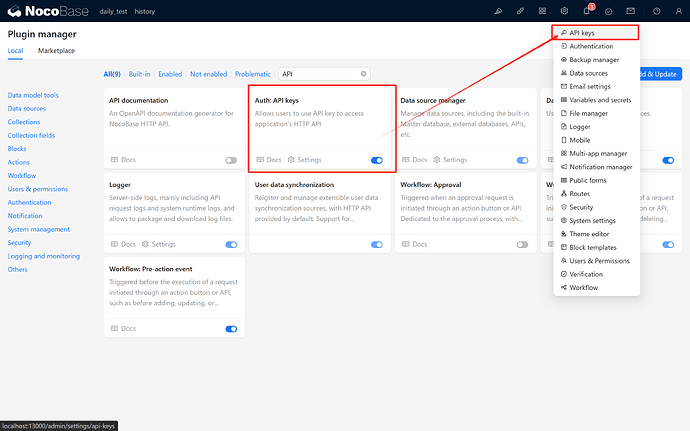This screenshot has height=431, width=690.
Task: Toggle the Logger plugin switch
Action: pos(231,244)
